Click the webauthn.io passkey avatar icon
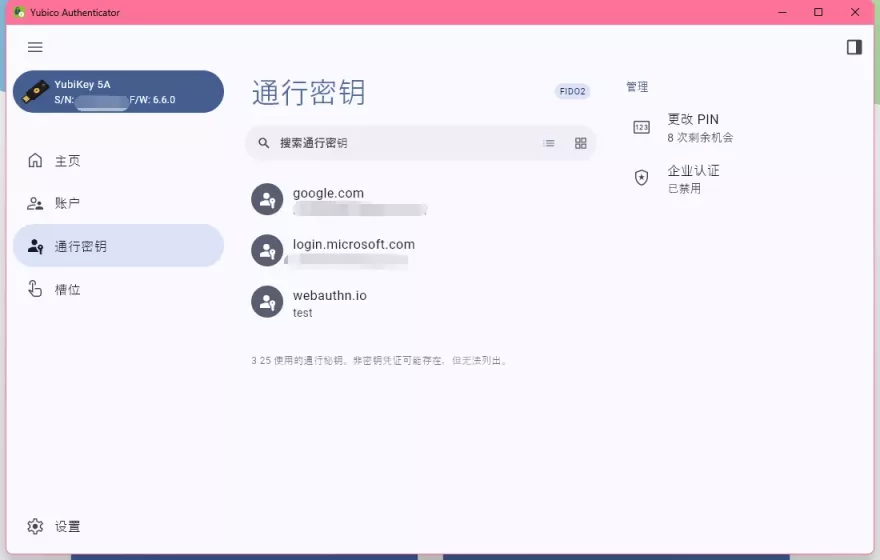 click(267, 302)
